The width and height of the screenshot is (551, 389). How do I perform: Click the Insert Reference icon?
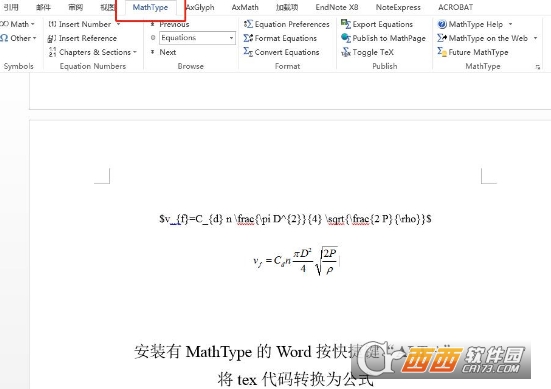[52, 38]
